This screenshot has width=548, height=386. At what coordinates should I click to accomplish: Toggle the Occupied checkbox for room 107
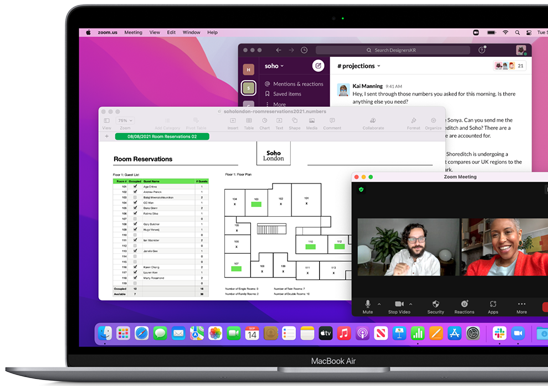135,219
